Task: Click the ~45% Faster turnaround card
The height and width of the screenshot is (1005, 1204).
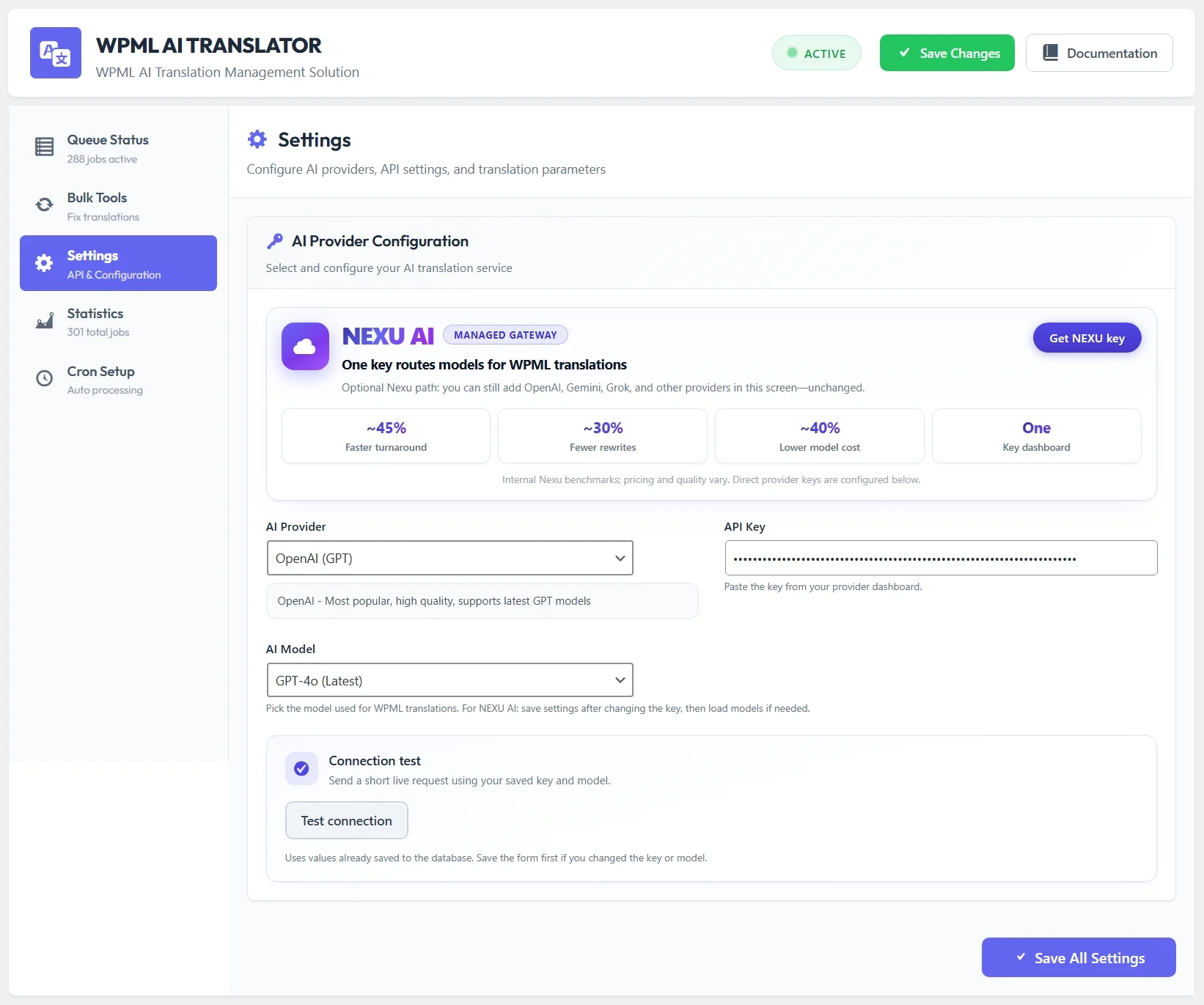Action: (x=386, y=435)
